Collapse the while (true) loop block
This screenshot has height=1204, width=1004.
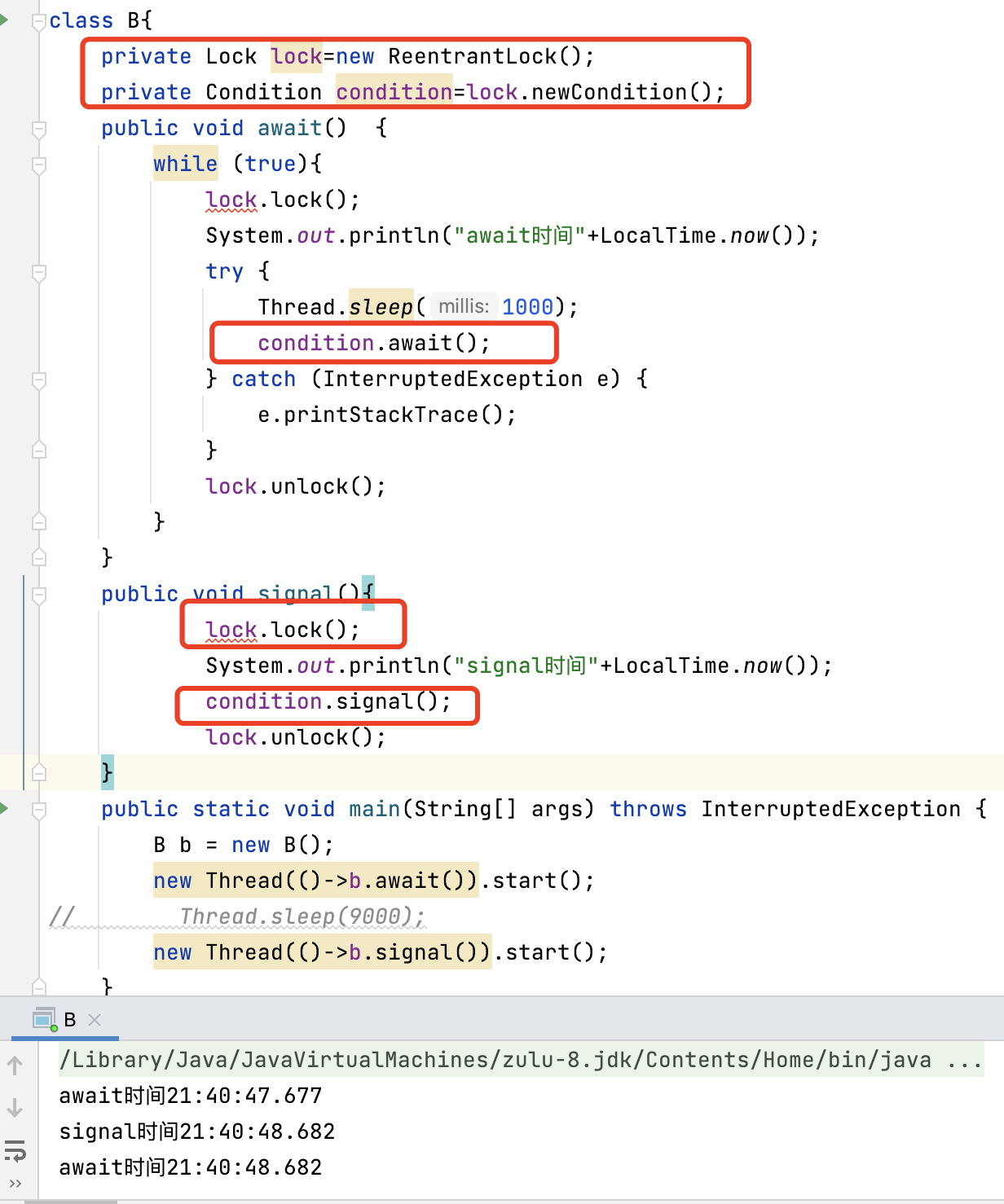click(x=38, y=165)
